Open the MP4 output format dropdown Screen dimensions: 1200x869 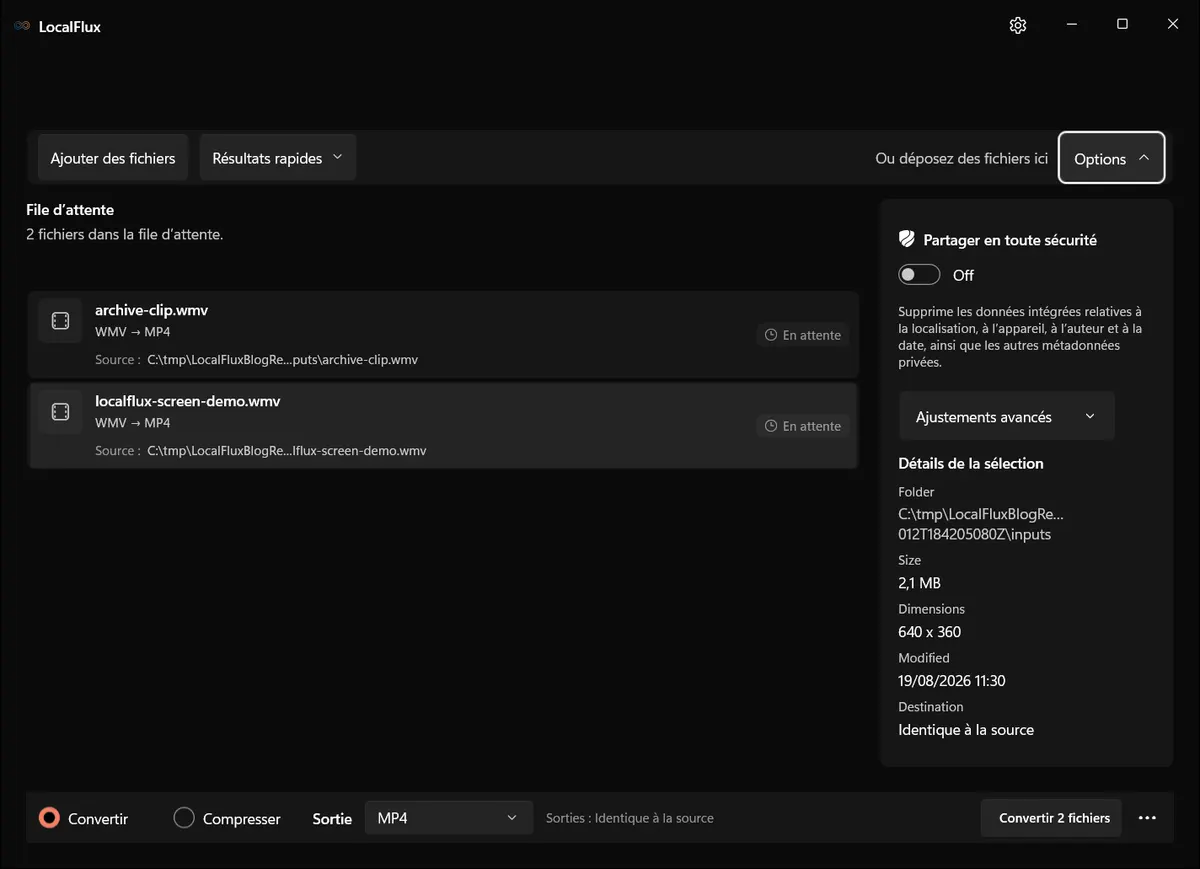[447, 818]
